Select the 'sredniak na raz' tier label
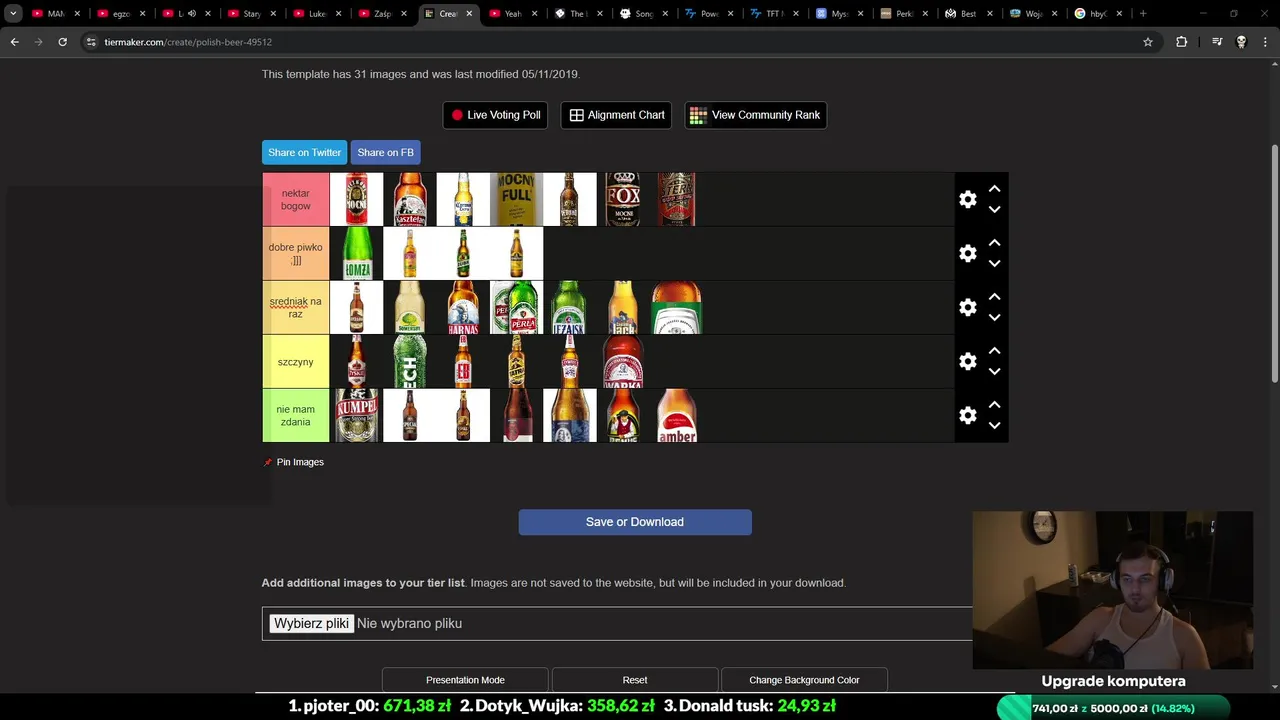 tap(296, 307)
